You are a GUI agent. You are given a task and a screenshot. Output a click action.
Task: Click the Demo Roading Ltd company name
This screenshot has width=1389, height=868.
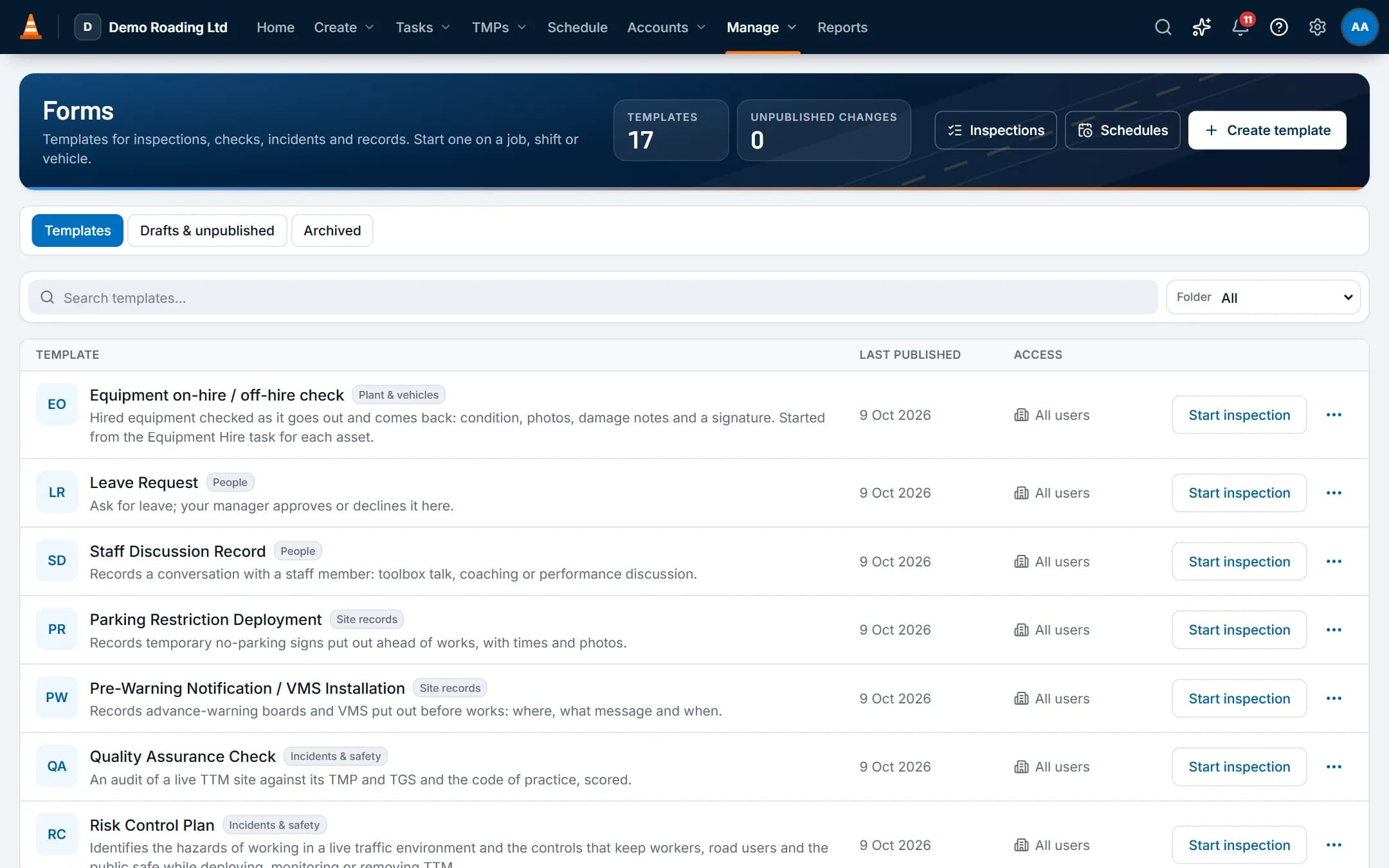[x=168, y=27]
